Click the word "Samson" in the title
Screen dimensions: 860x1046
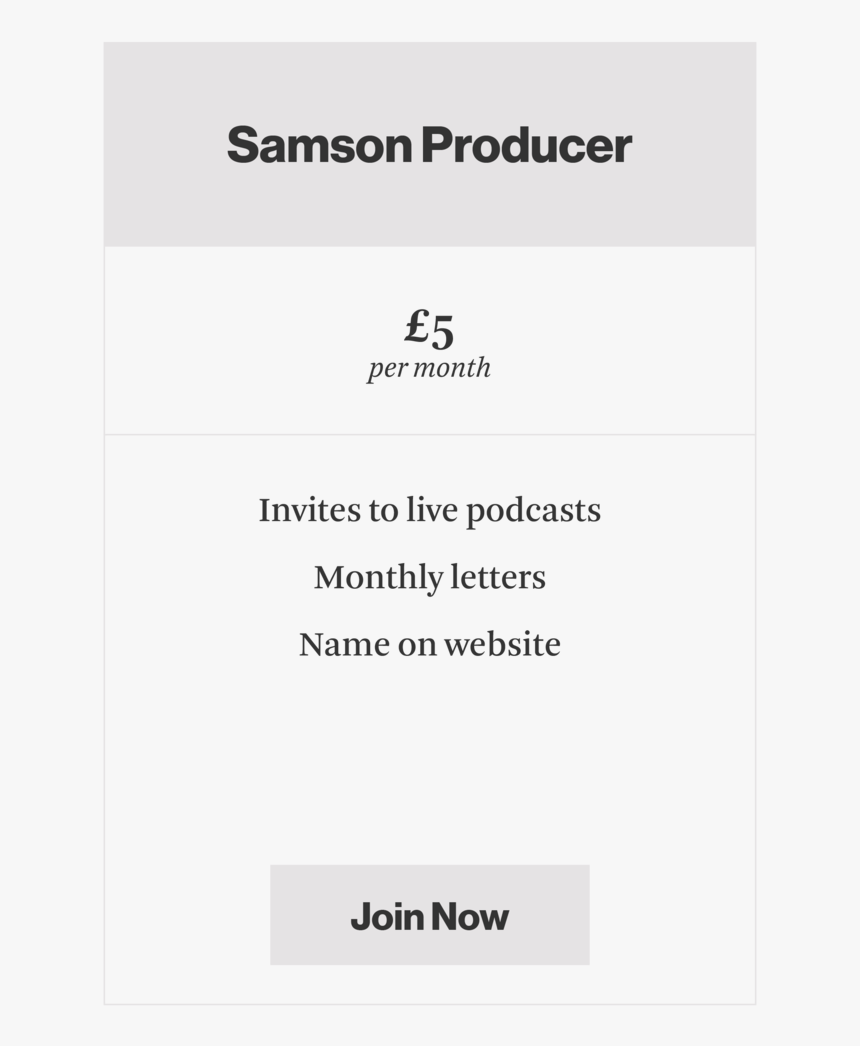(319, 145)
